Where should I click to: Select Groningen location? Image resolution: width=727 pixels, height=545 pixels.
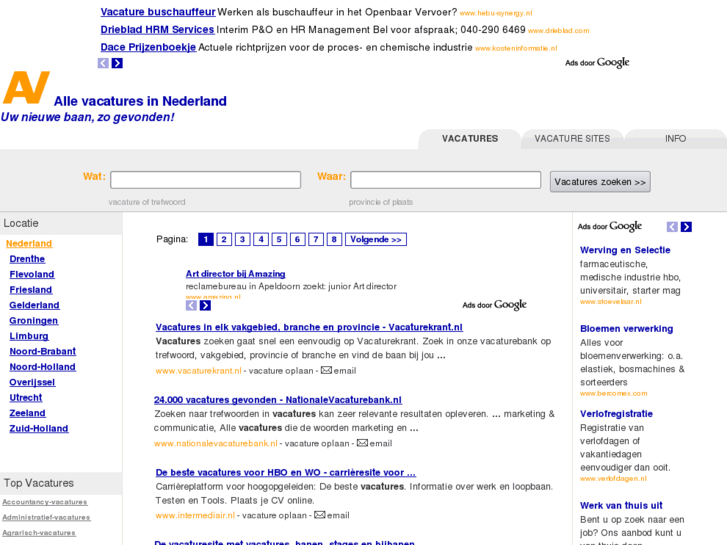click(34, 321)
